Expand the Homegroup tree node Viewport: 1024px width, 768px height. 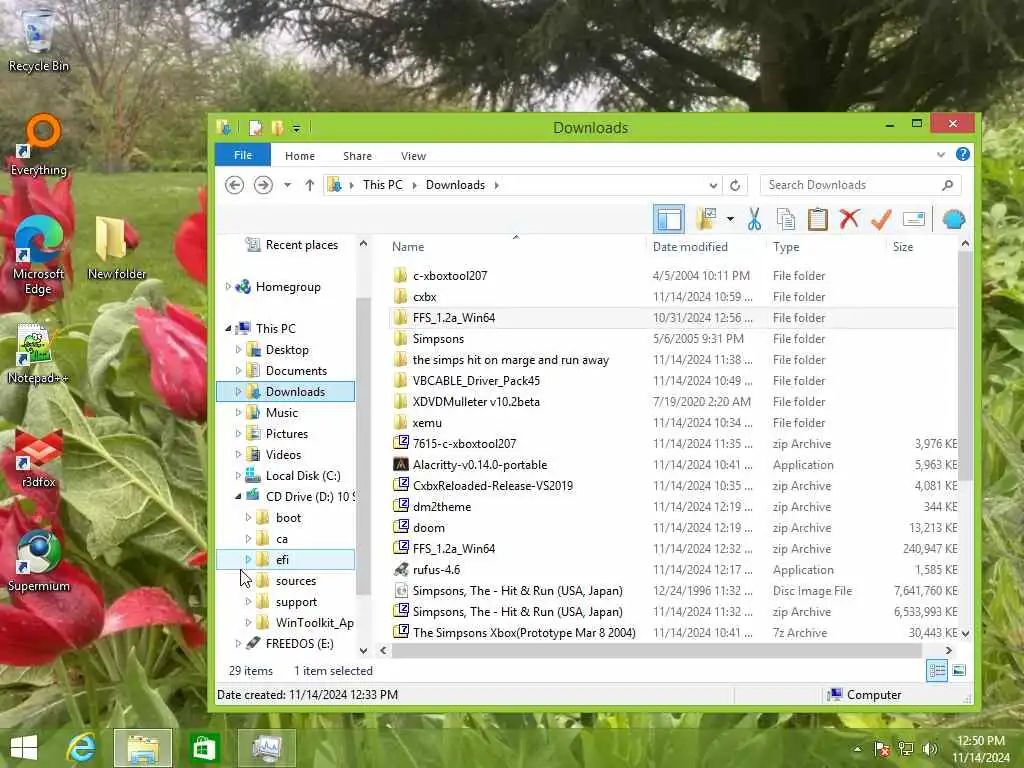[228, 287]
